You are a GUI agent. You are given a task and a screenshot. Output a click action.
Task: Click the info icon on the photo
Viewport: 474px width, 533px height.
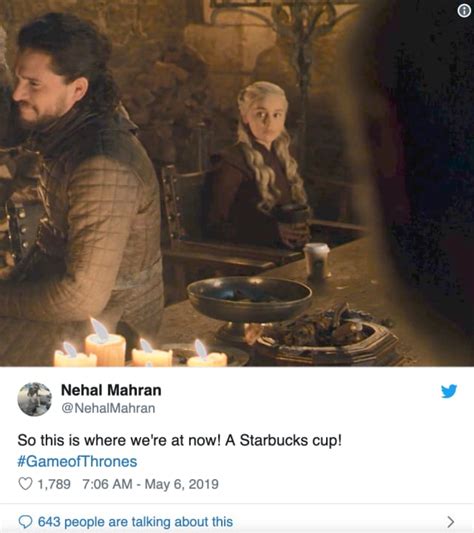coord(464,11)
